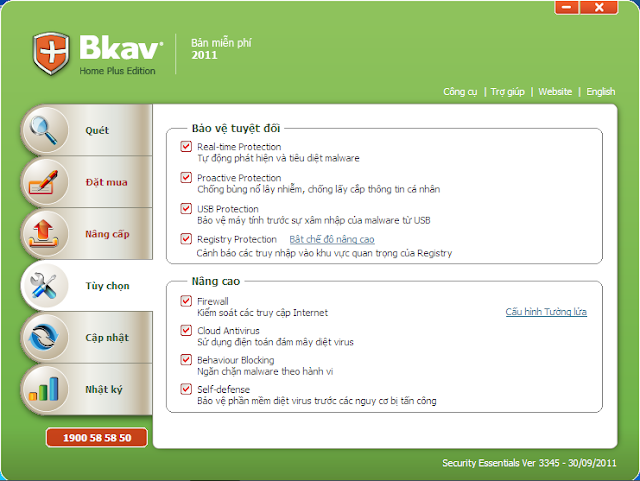The height and width of the screenshot is (481, 640).
Task: Click description Kiểm soát các truy cập Internet
Action: coord(262,313)
